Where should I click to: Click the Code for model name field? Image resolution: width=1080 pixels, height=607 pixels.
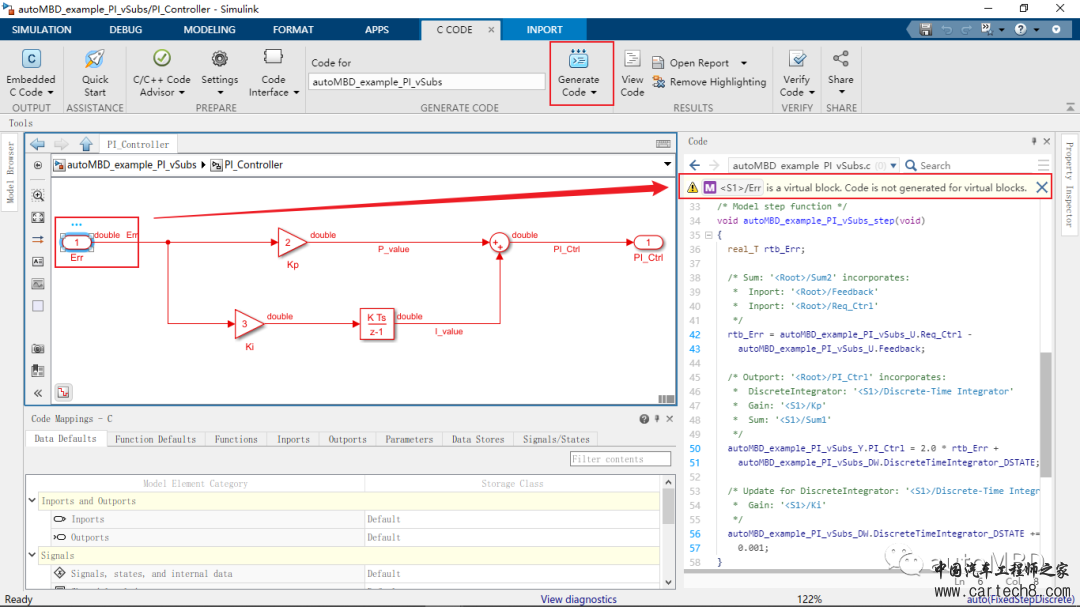coord(426,82)
